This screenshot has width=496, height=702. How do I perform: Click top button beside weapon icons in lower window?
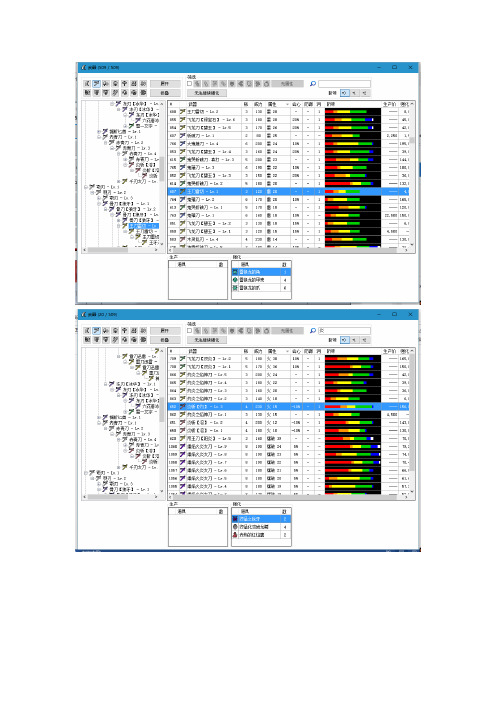click(164, 331)
